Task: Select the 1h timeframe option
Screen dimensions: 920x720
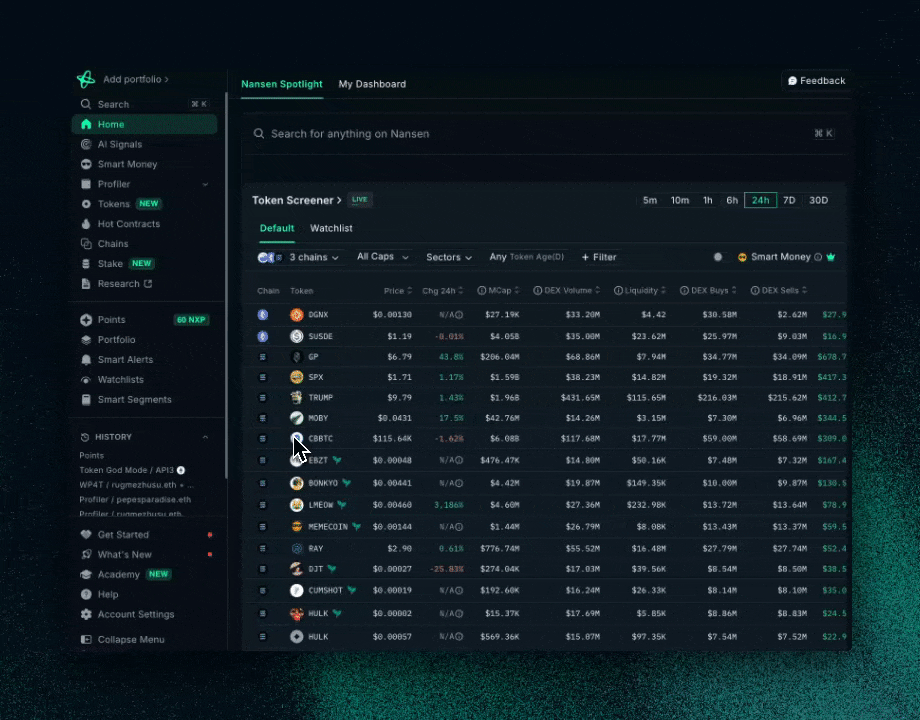Action: tap(708, 200)
